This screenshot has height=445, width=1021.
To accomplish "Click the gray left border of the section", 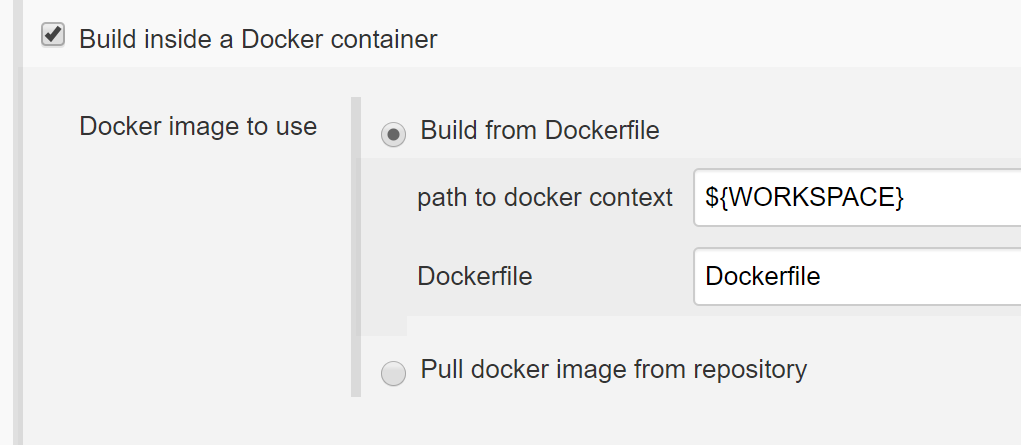I will point(16,250).
